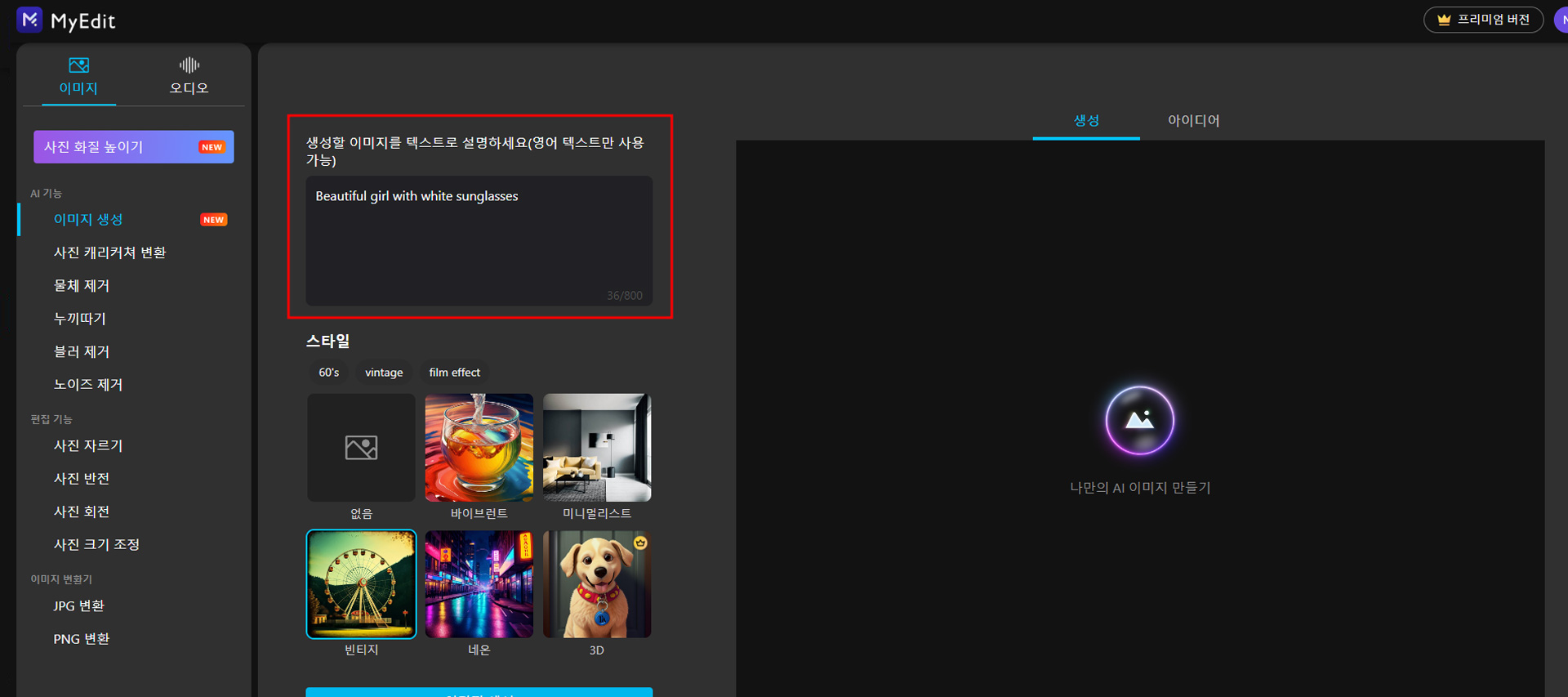Viewport: 1568px width, 697px height.
Task: Open JPG 변환 converter
Action: click(78, 605)
